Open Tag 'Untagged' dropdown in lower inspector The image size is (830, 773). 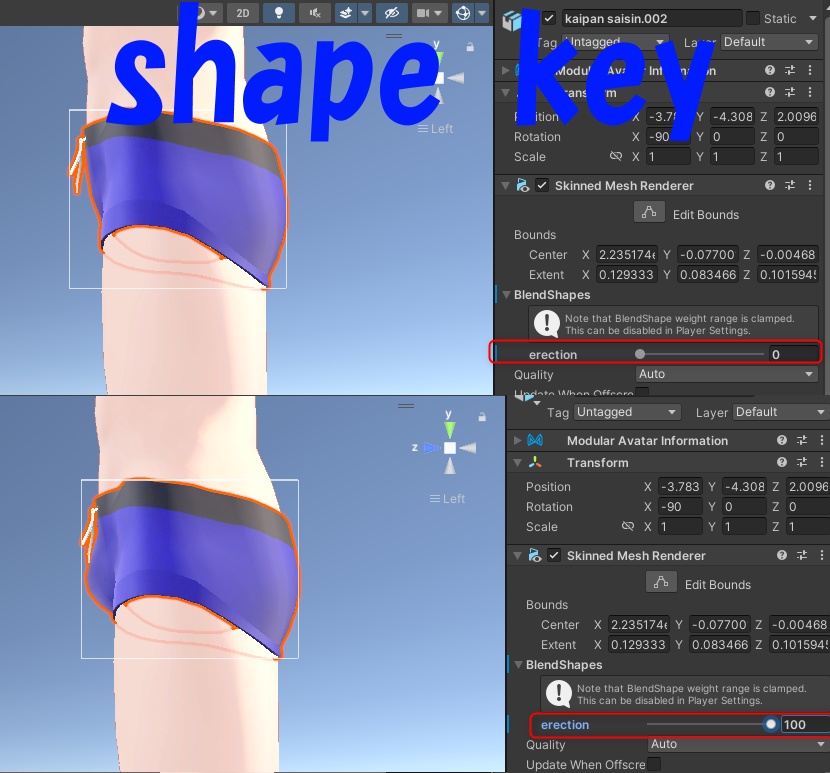point(627,412)
